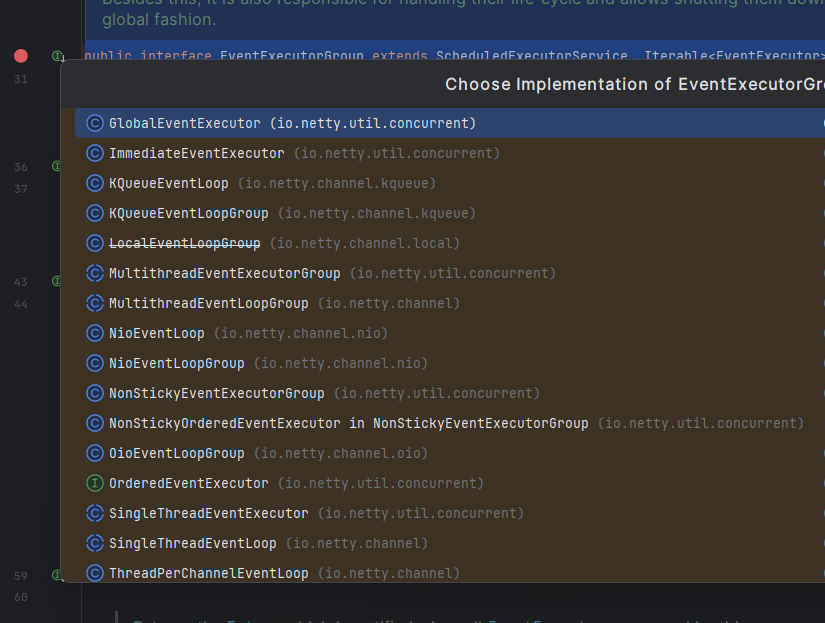The image size is (825, 623).
Task: Click the implementations gutter icon on line 59
Action: pyautogui.click(x=56, y=575)
